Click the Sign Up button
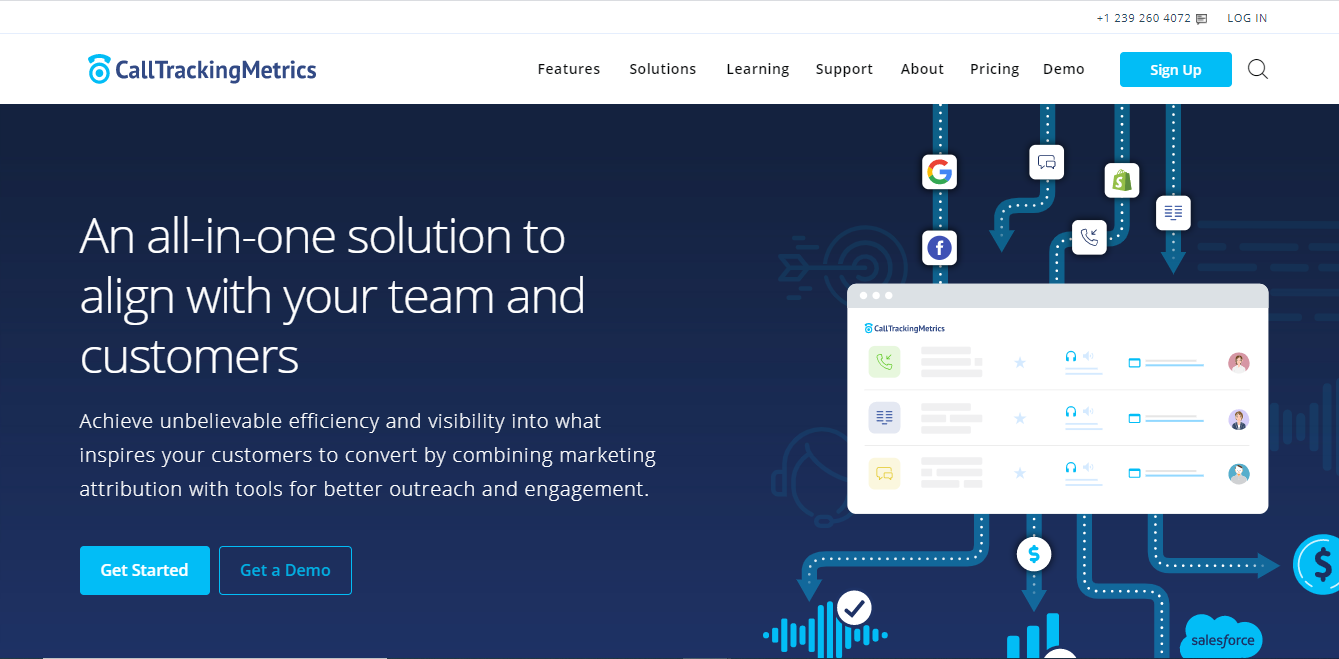 click(x=1176, y=70)
